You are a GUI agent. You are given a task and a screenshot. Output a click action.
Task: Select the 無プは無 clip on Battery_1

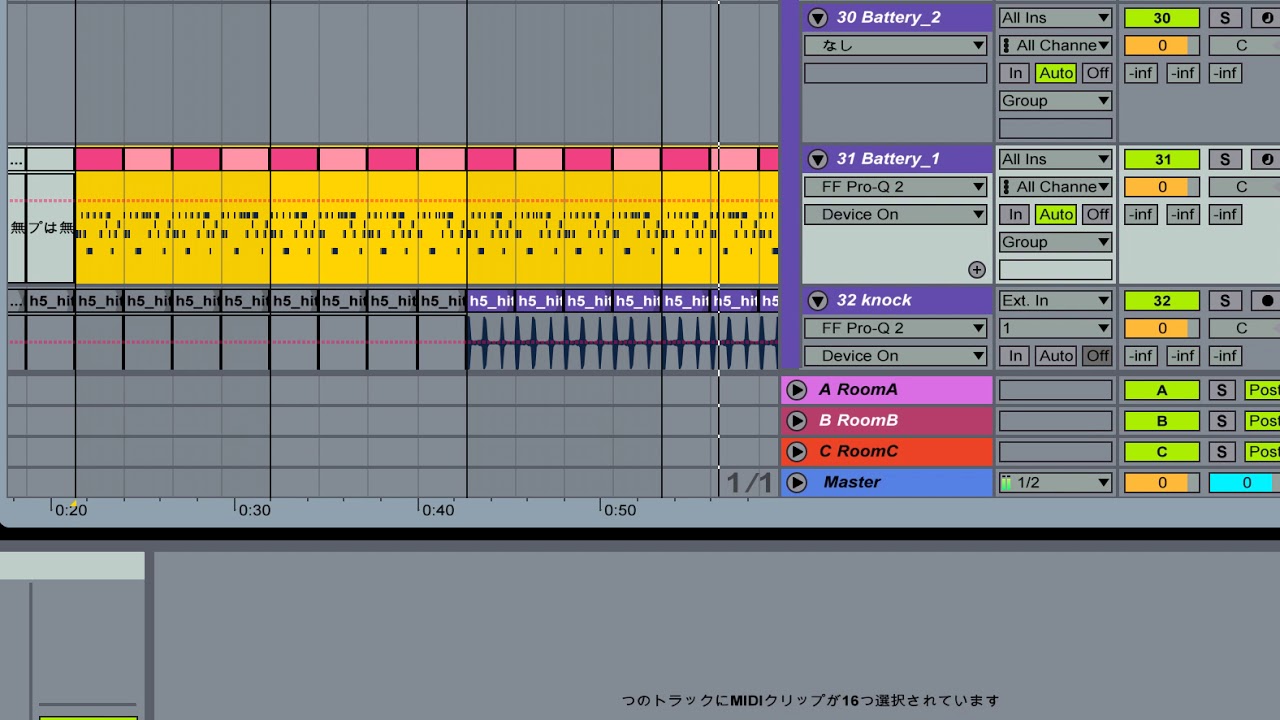point(41,228)
